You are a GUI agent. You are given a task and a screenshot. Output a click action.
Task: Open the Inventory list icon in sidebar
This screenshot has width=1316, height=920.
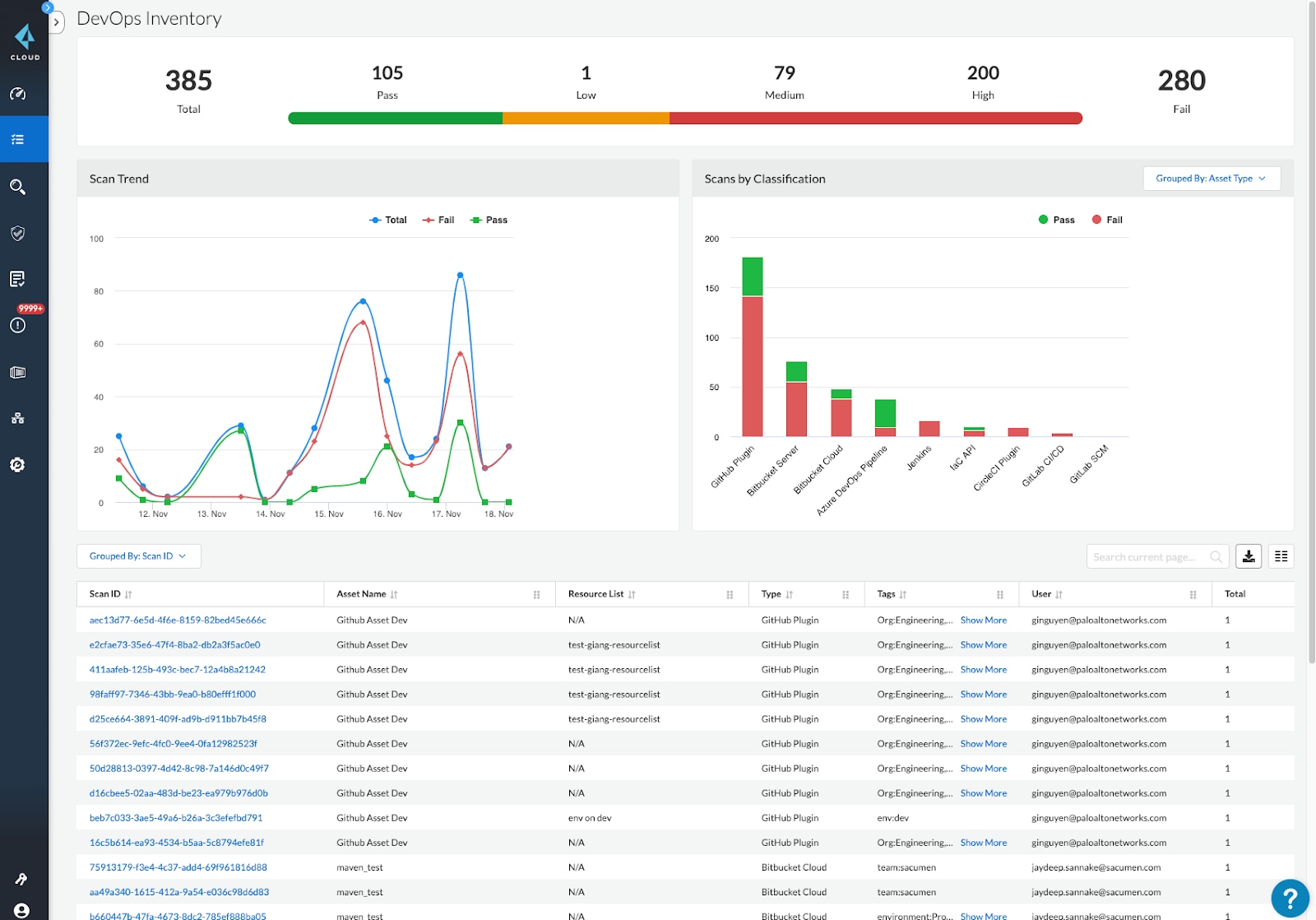coord(17,139)
